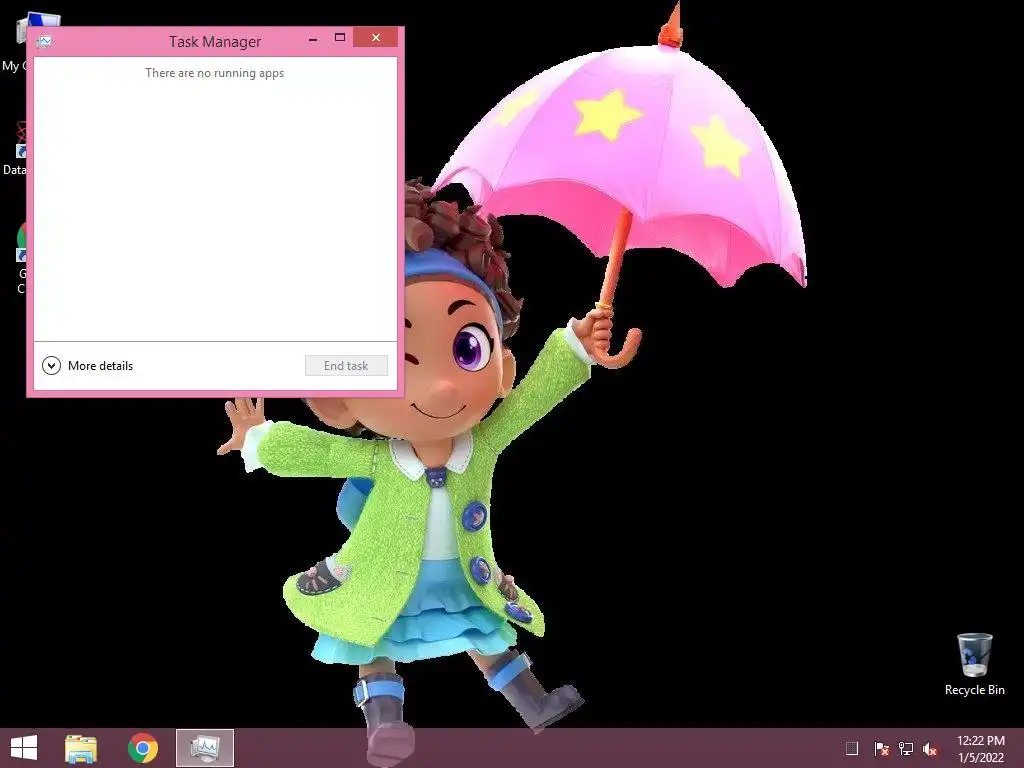Close the Task Manager window
This screenshot has height=768, width=1024.
click(x=376, y=38)
